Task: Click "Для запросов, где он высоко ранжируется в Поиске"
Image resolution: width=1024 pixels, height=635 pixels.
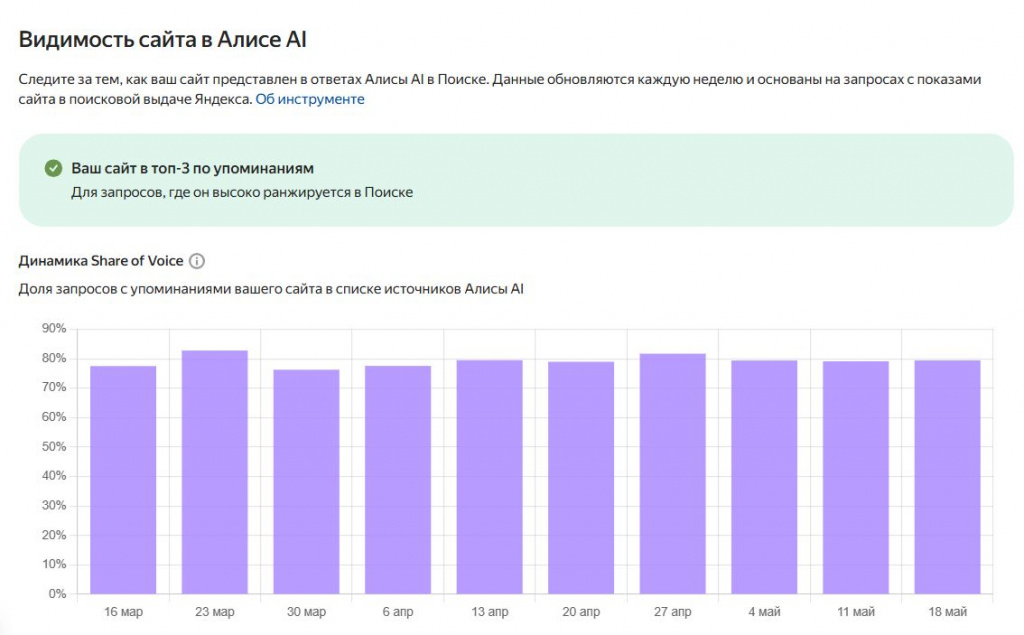Action: coord(242,193)
